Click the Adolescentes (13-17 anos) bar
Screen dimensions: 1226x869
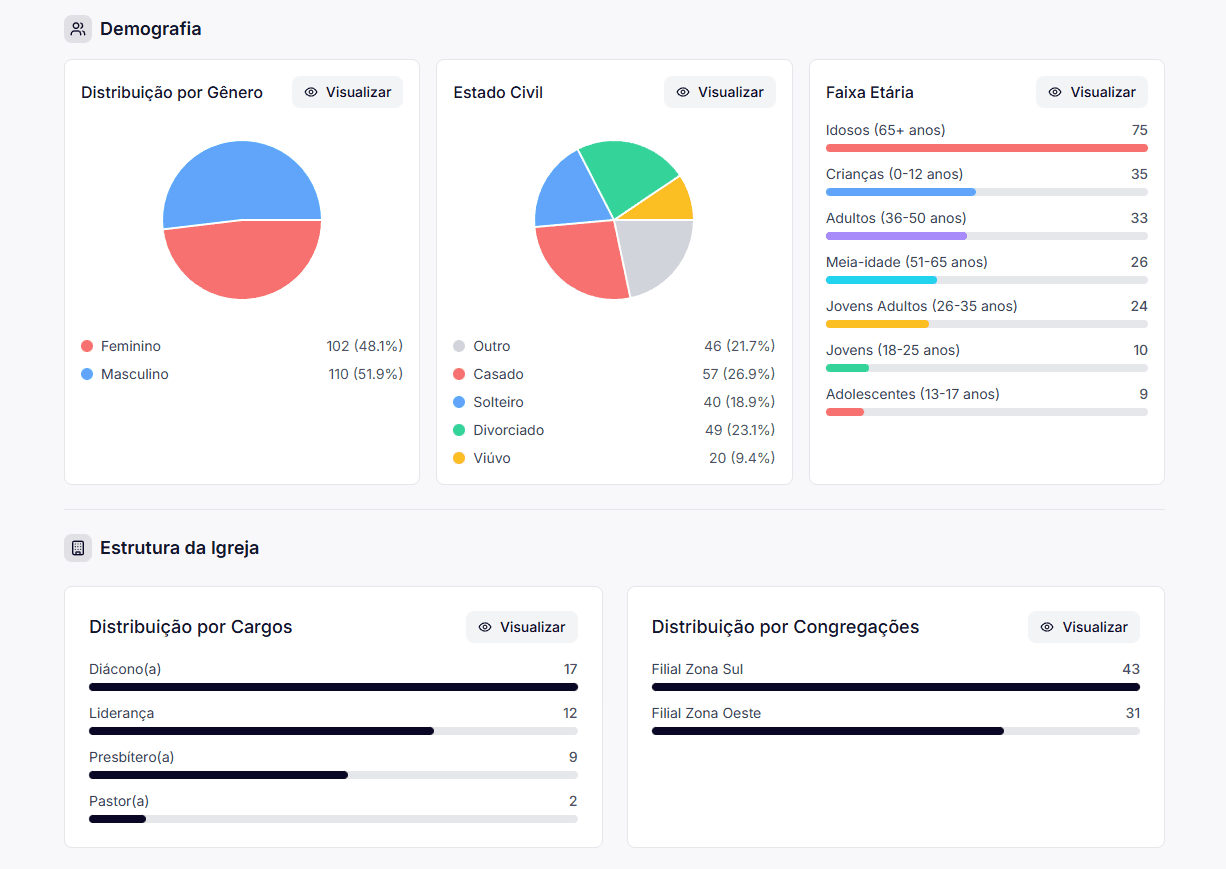point(987,412)
